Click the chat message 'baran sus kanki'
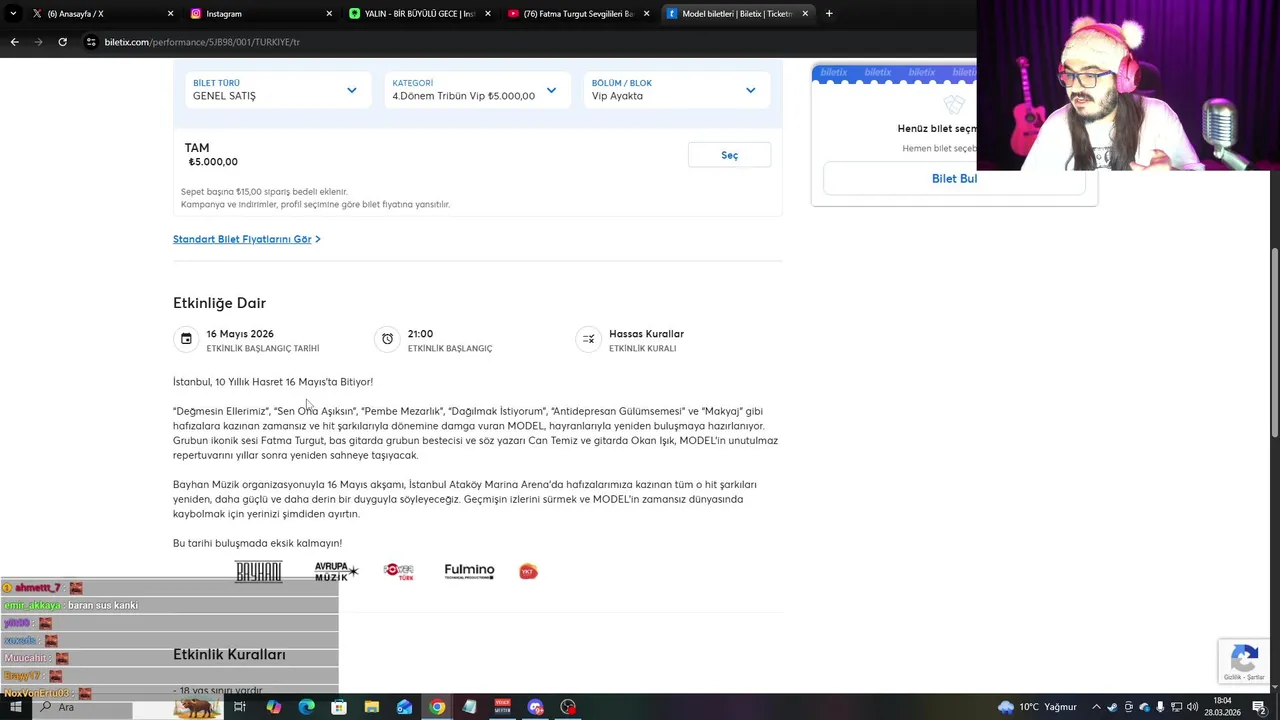Image resolution: width=1280 pixels, height=720 pixels. (x=103, y=605)
